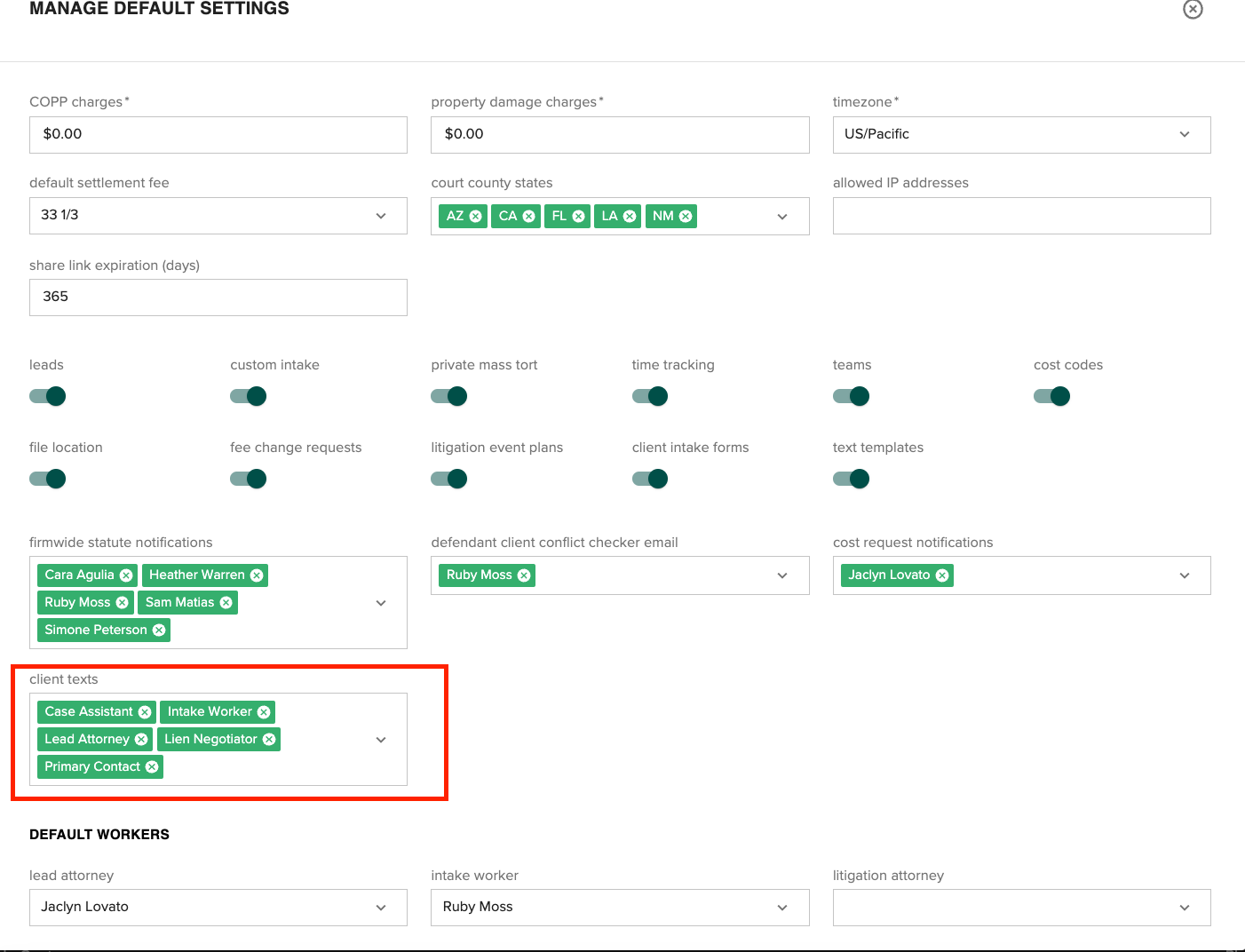Viewport: 1245px width, 952px height.
Task: Remove Lien Negotiator from client texts
Action: pos(269,740)
